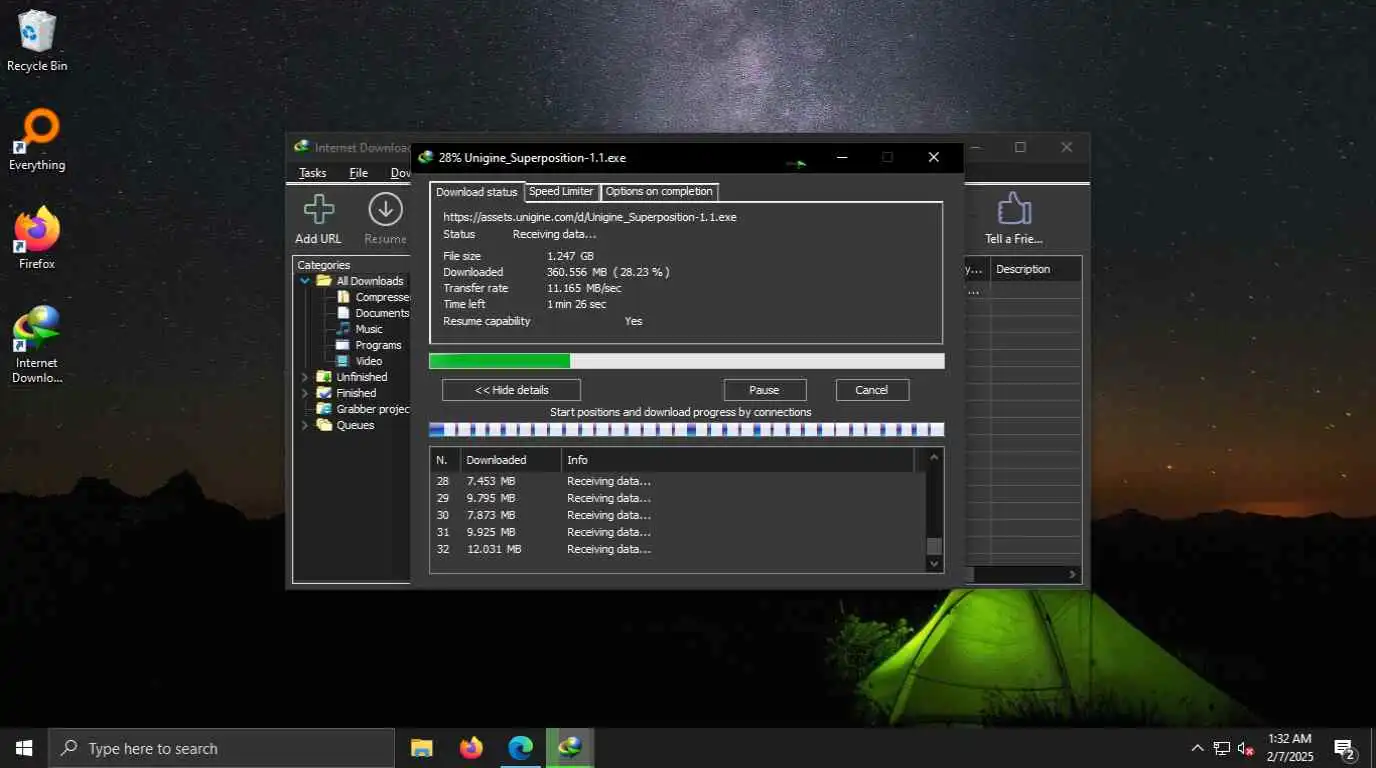Screen dimensions: 1376x768
Task: Show hidden system tray icons
Action: (1197, 748)
